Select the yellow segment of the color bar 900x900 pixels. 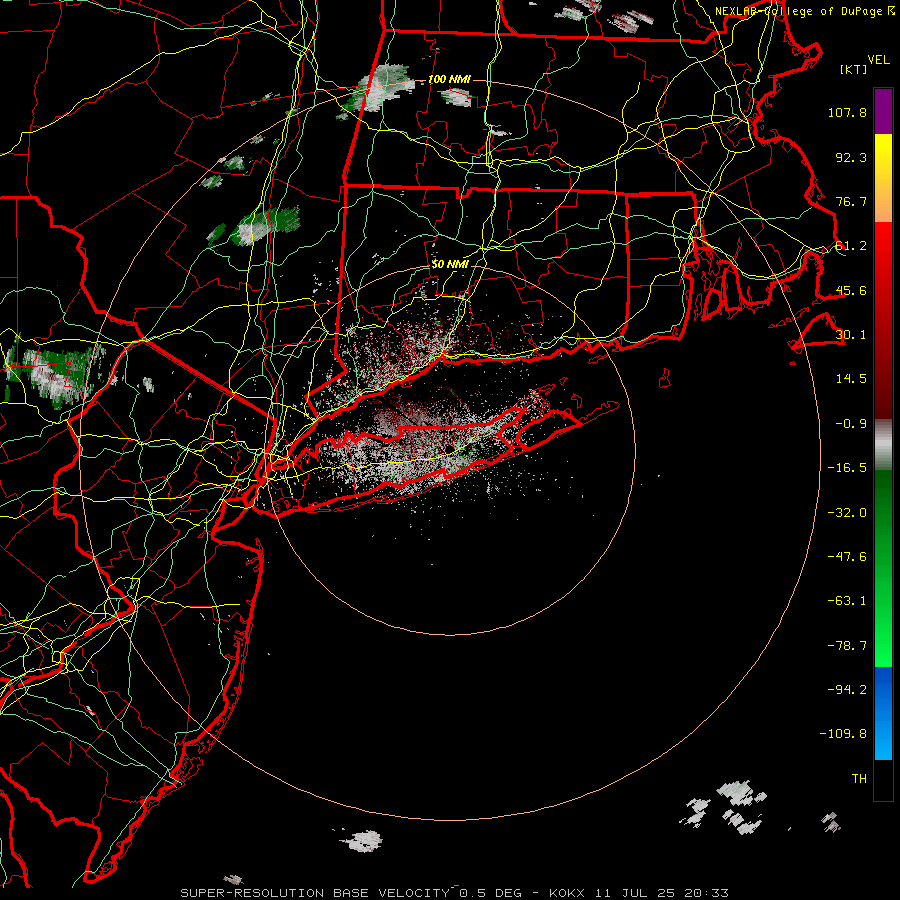point(883,178)
